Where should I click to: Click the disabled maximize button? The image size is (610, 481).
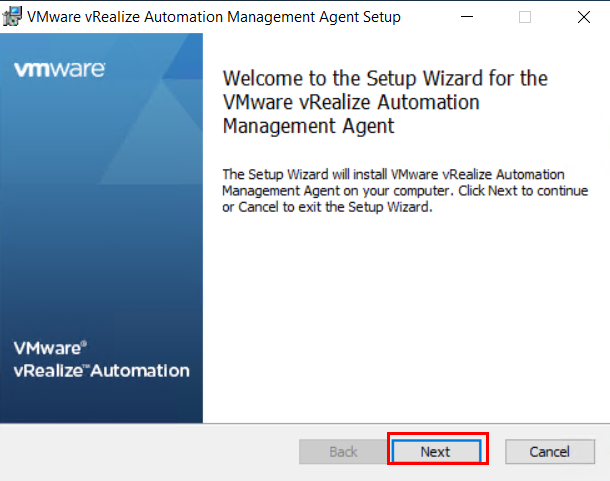pos(525,17)
